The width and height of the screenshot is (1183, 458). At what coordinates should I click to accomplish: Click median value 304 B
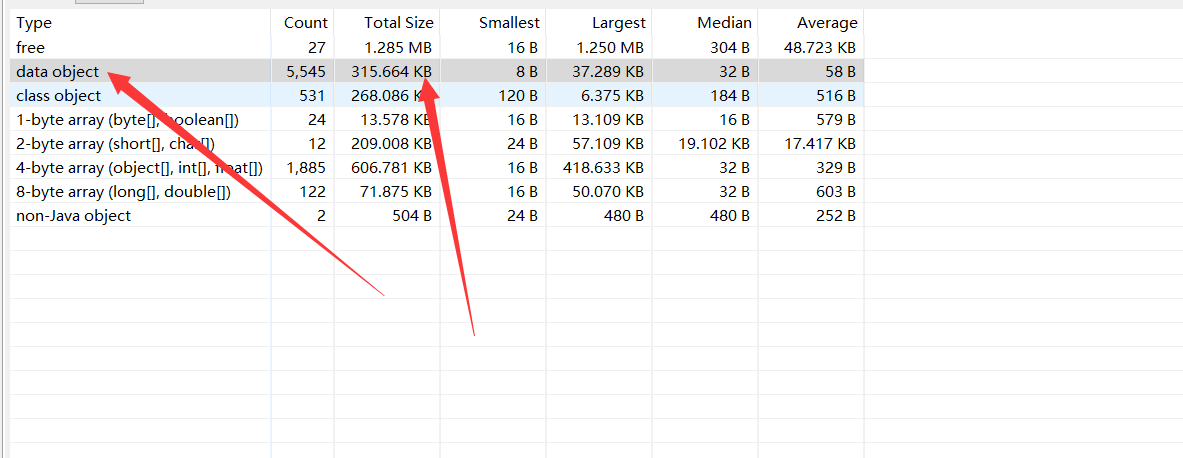729,48
